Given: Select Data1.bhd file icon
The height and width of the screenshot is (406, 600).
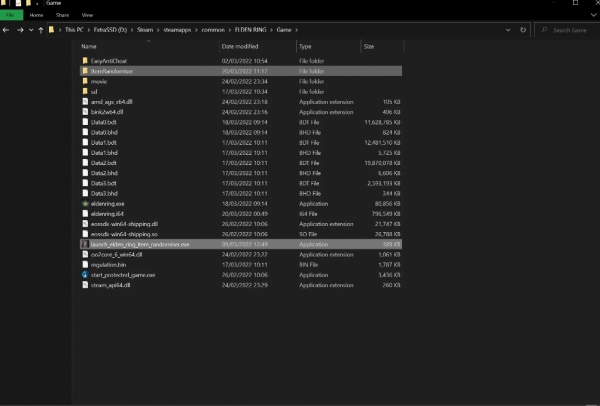Looking at the screenshot, I should pyautogui.click(x=85, y=152).
